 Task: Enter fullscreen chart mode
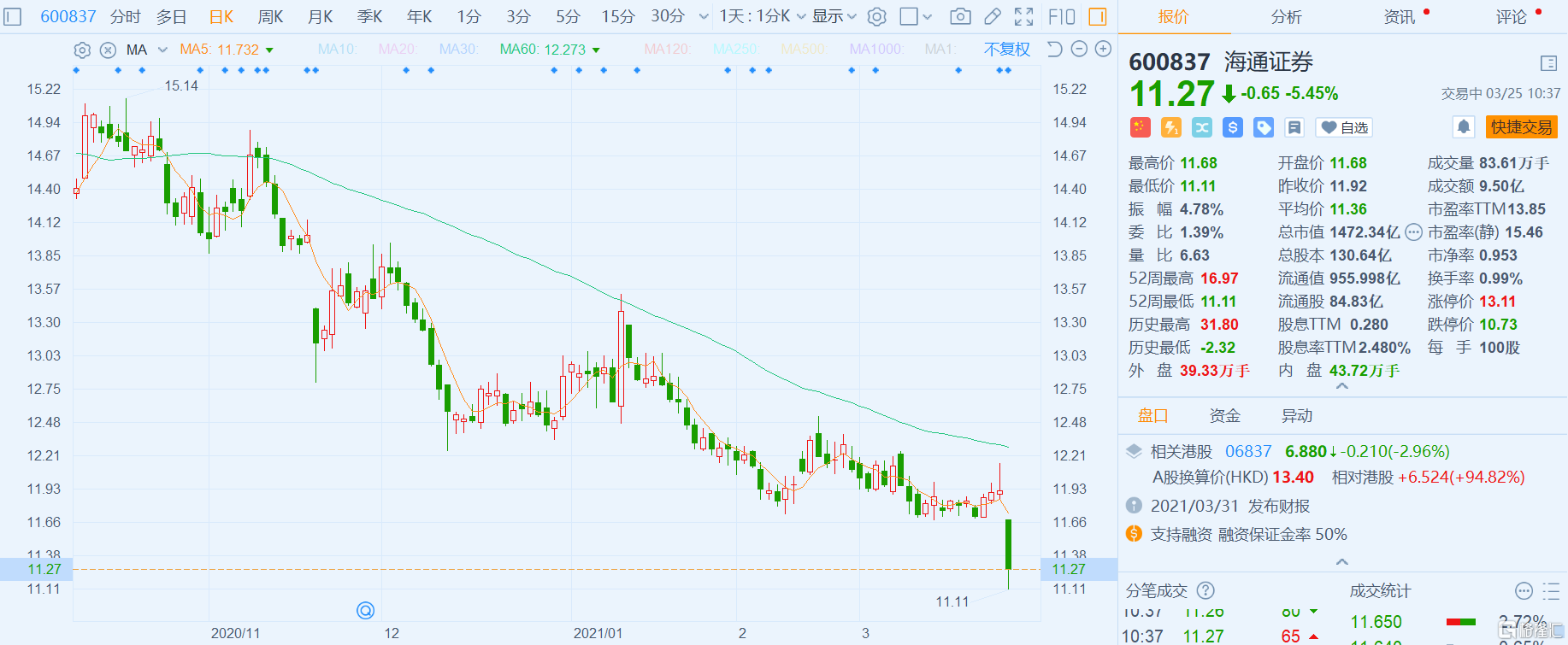(x=1023, y=16)
